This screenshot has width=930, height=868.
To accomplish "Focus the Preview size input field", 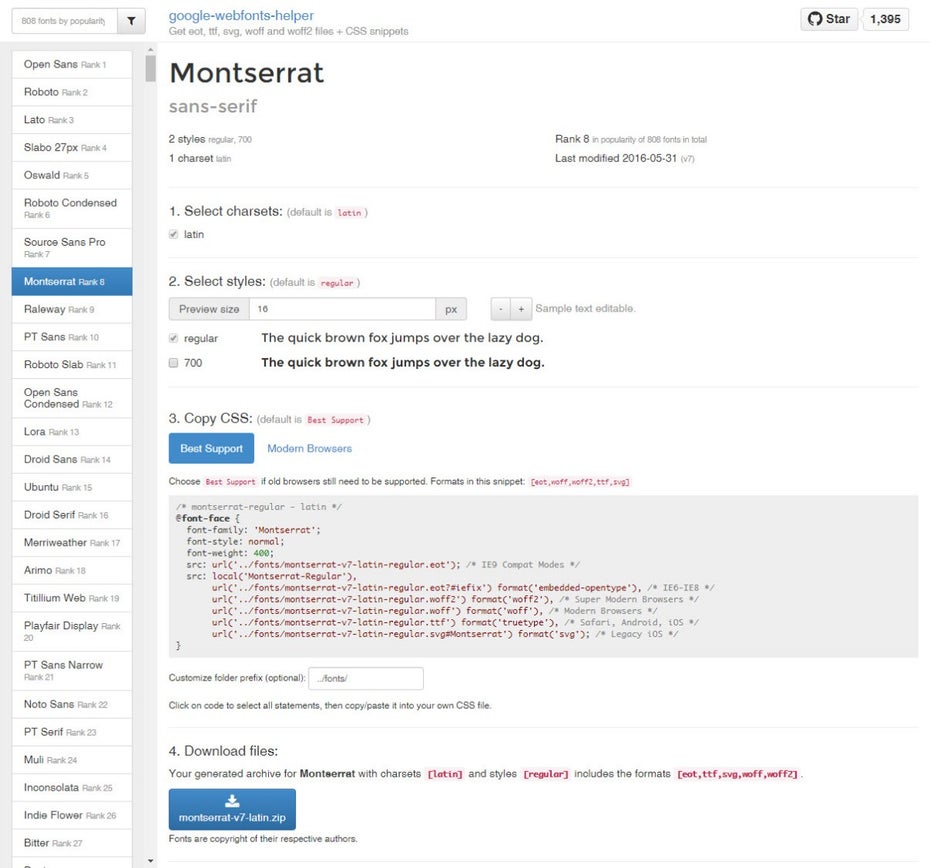I will pos(342,309).
